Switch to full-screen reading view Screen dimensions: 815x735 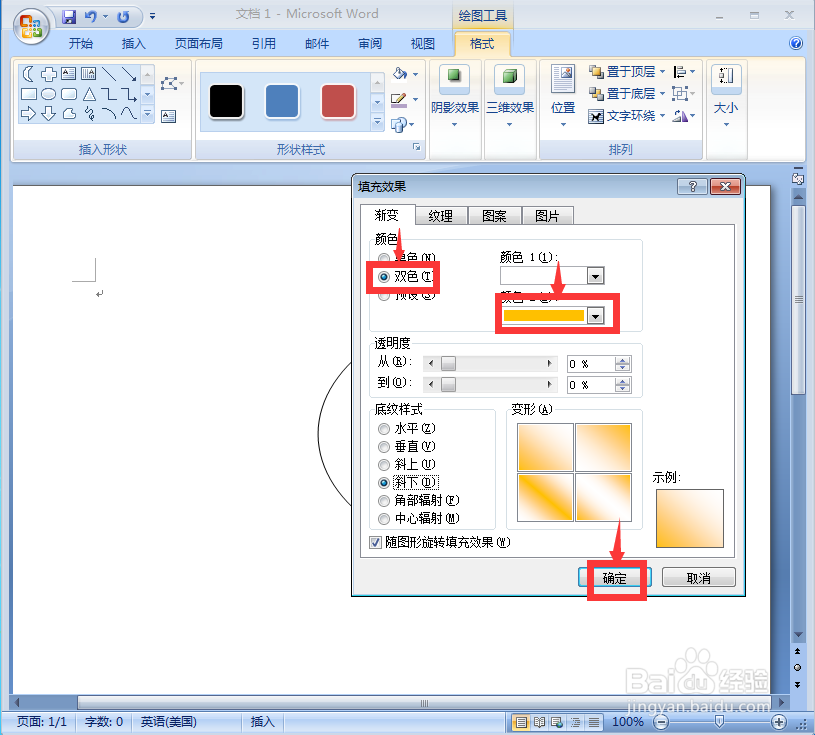540,722
